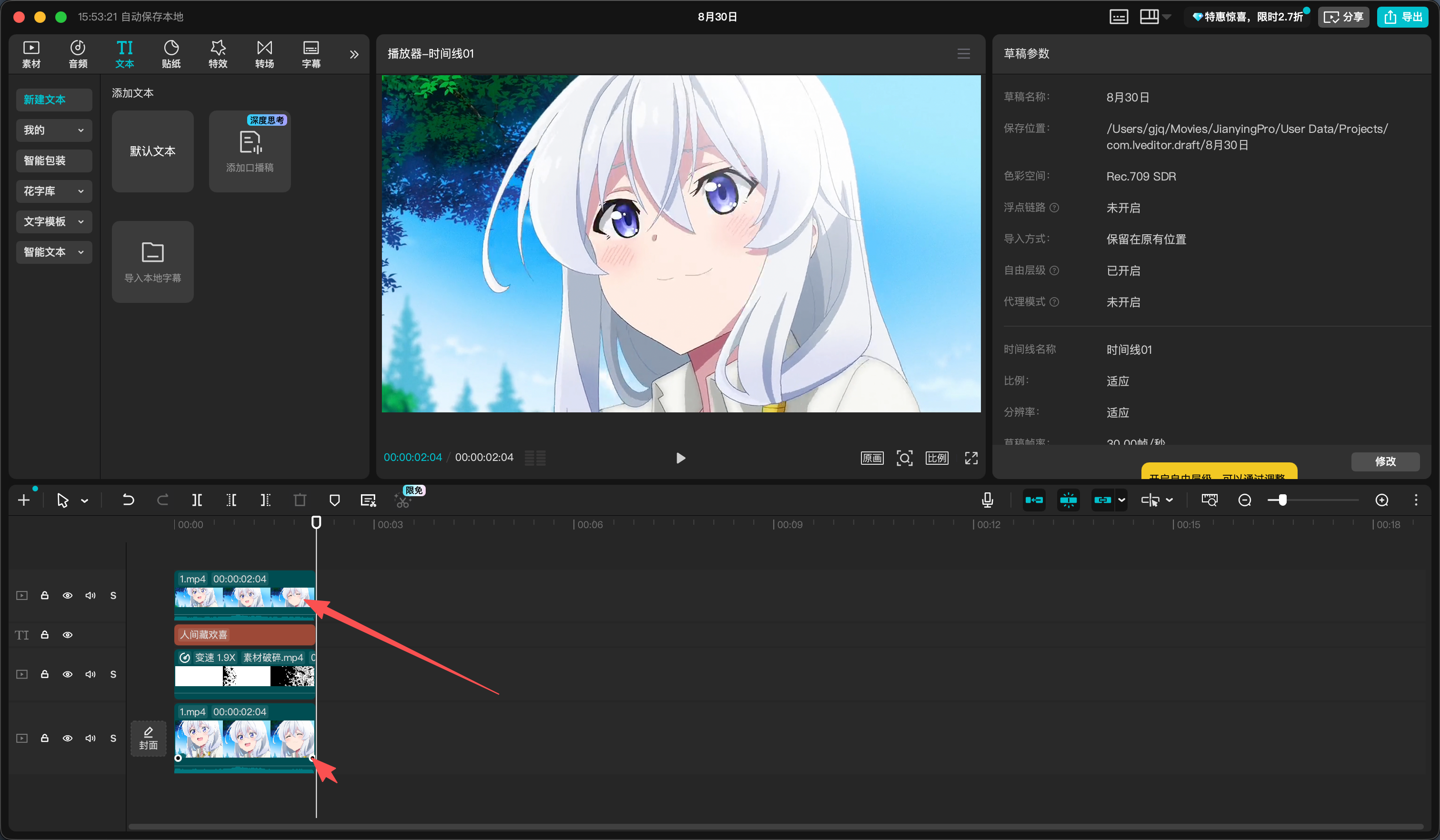The image size is (1440, 840).
Task: Redo the undone edit
Action: pyautogui.click(x=163, y=500)
